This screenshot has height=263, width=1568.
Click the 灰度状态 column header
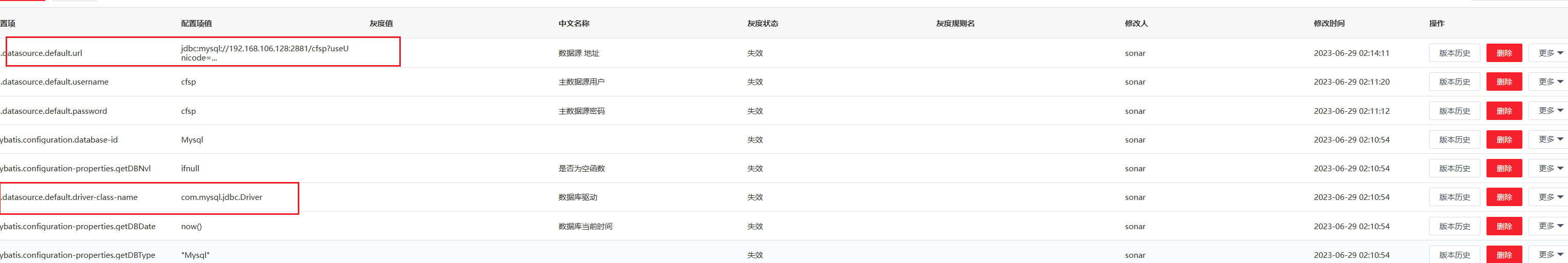762,23
